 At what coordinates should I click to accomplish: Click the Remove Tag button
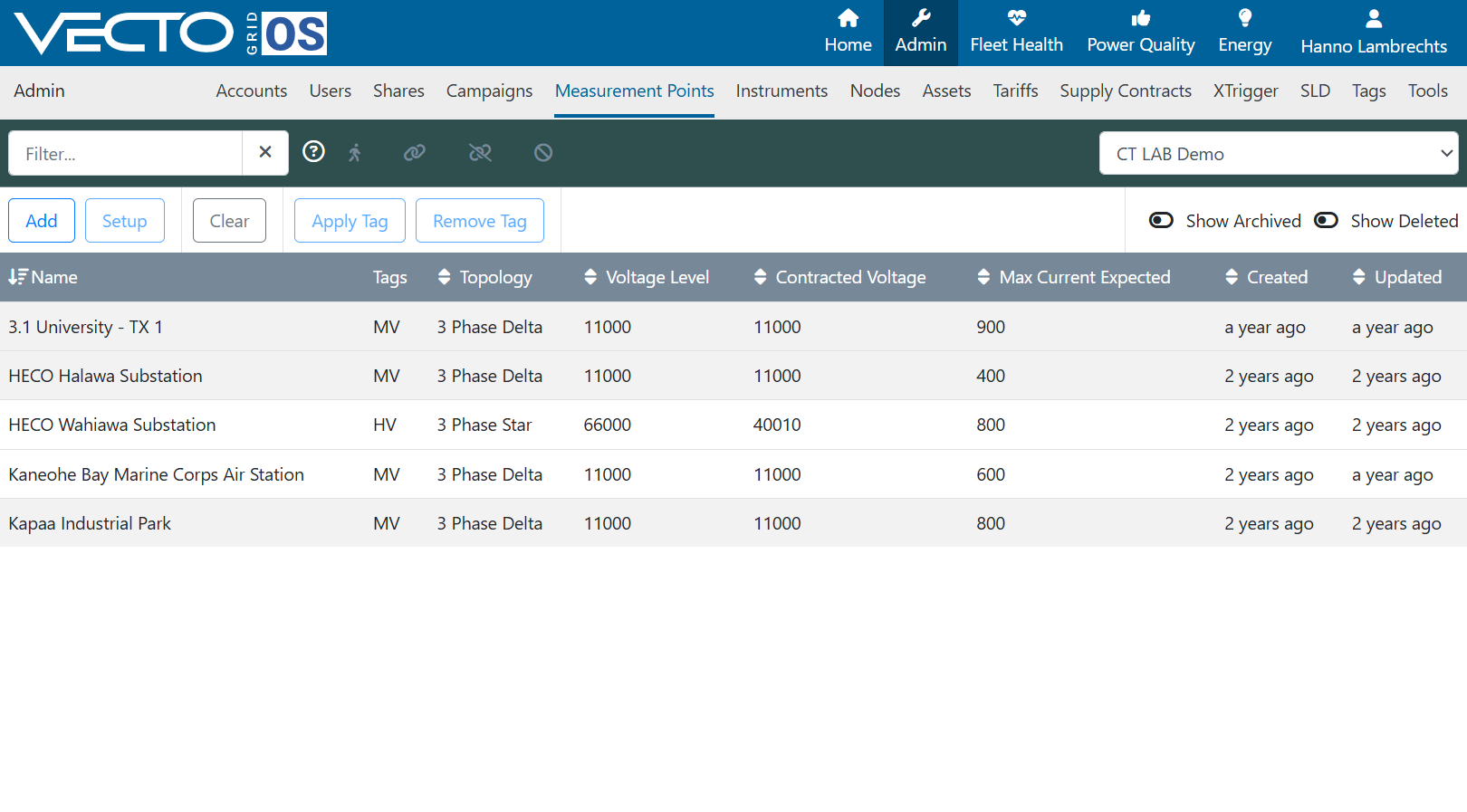coord(480,220)
